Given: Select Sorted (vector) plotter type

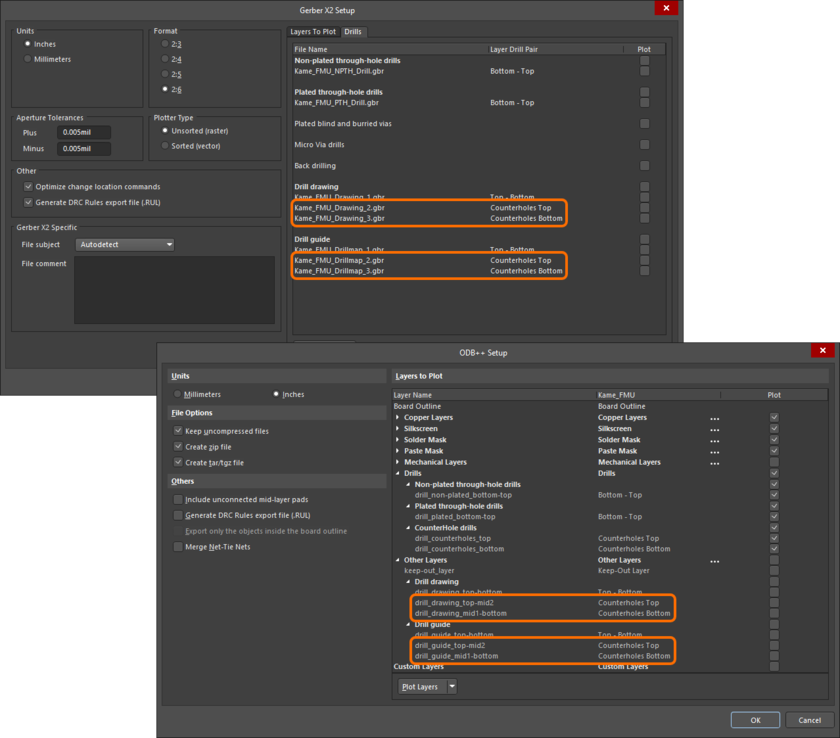Looking at the screenshot, I should pyautogui.click(x=164, y=143).
